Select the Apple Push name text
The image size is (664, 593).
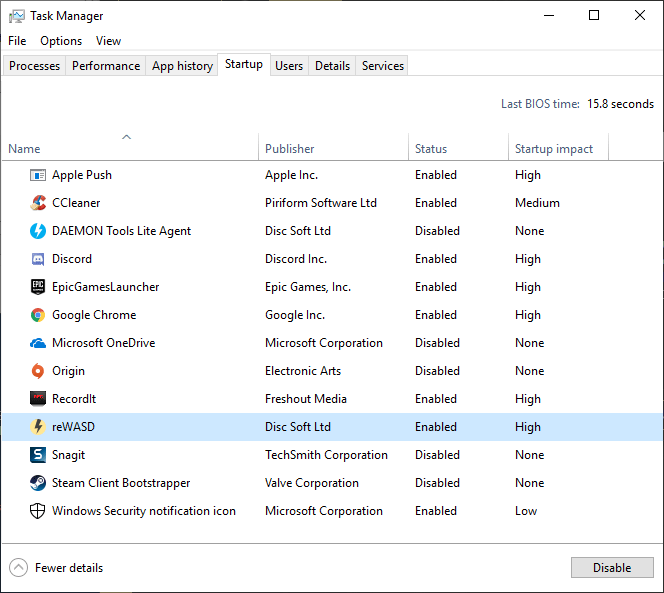(x=82, y=175)
